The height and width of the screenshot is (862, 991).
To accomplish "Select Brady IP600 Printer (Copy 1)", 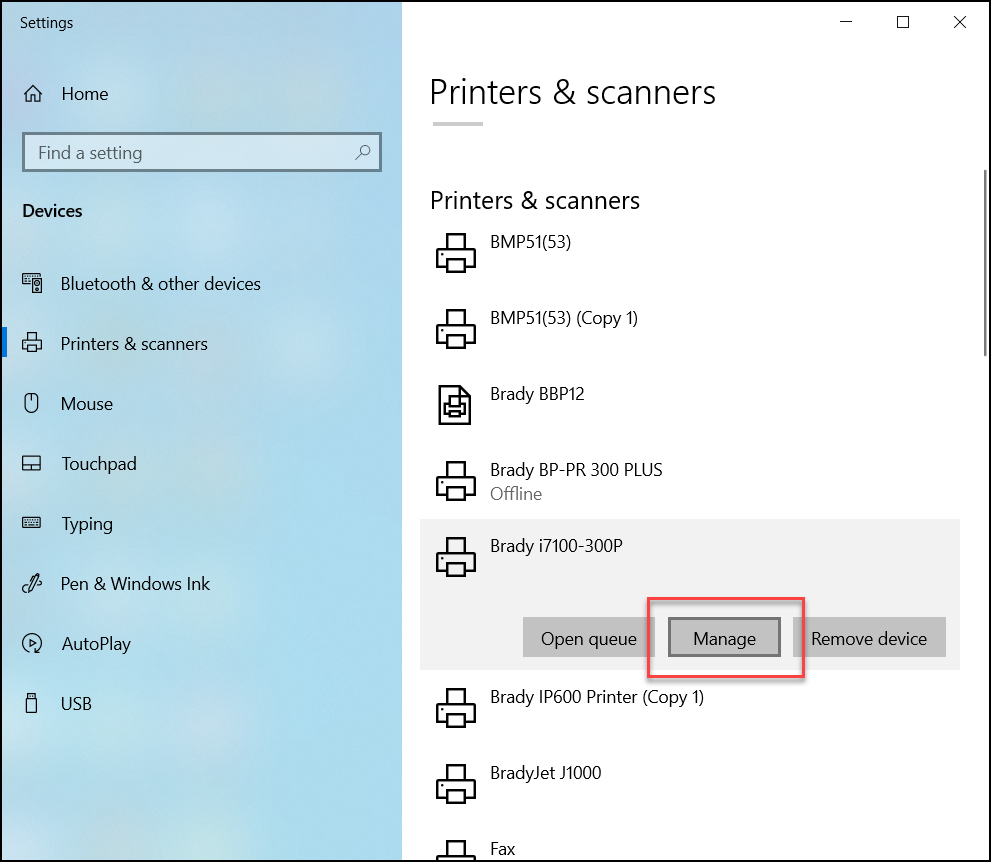I will coord(690,708).
